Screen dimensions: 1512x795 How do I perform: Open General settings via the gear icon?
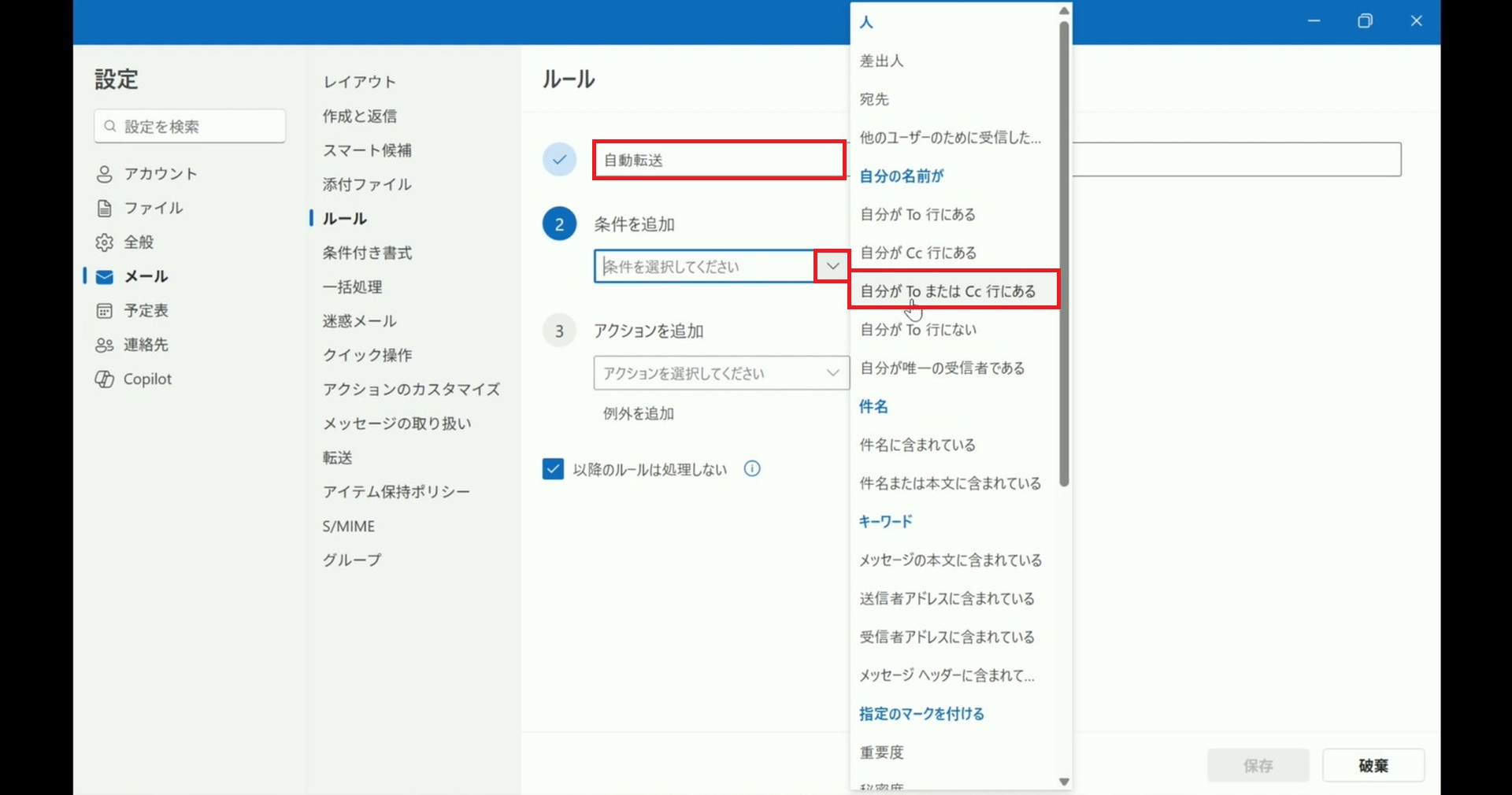click(104, 242)
